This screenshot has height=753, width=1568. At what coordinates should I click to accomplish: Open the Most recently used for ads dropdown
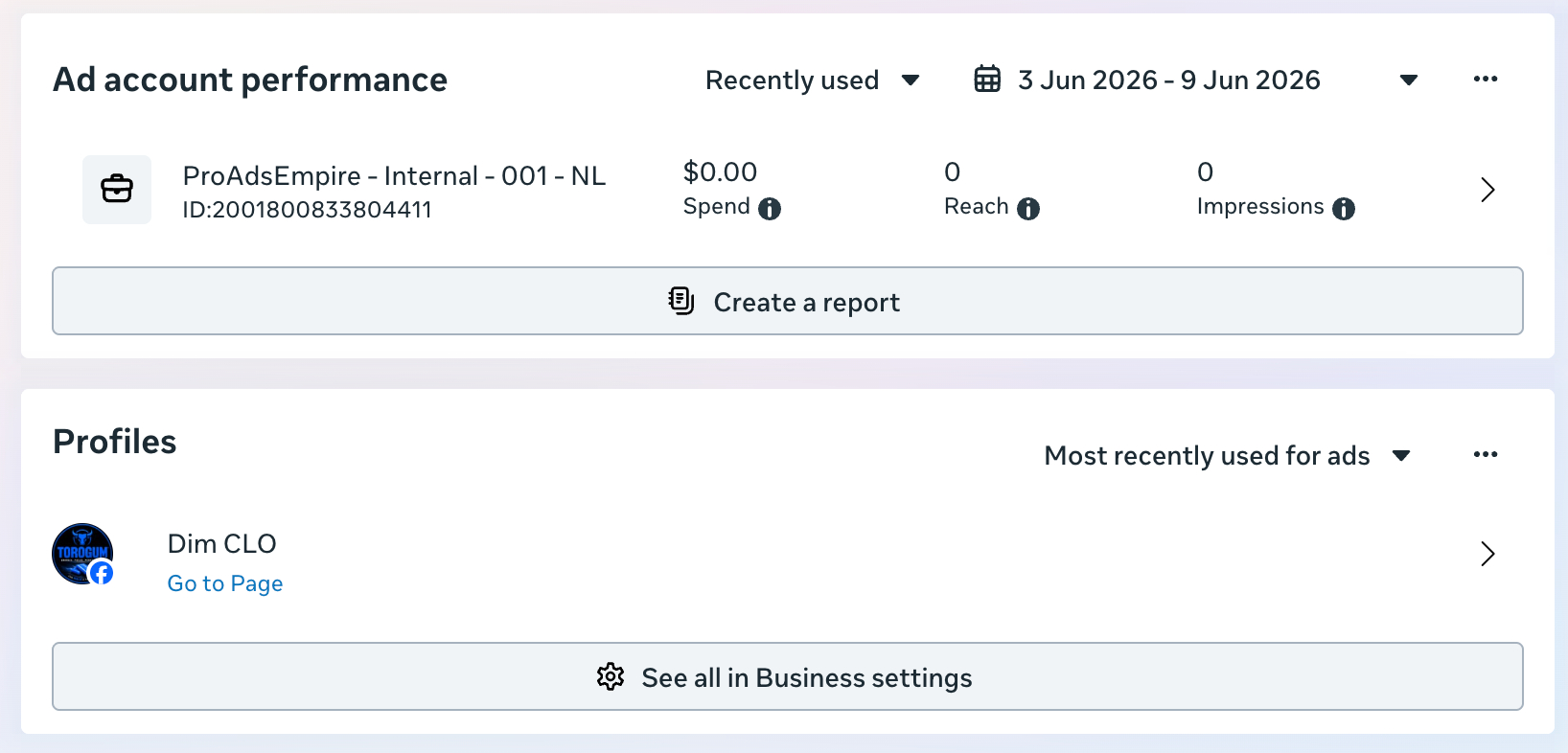coord(1227,456)
